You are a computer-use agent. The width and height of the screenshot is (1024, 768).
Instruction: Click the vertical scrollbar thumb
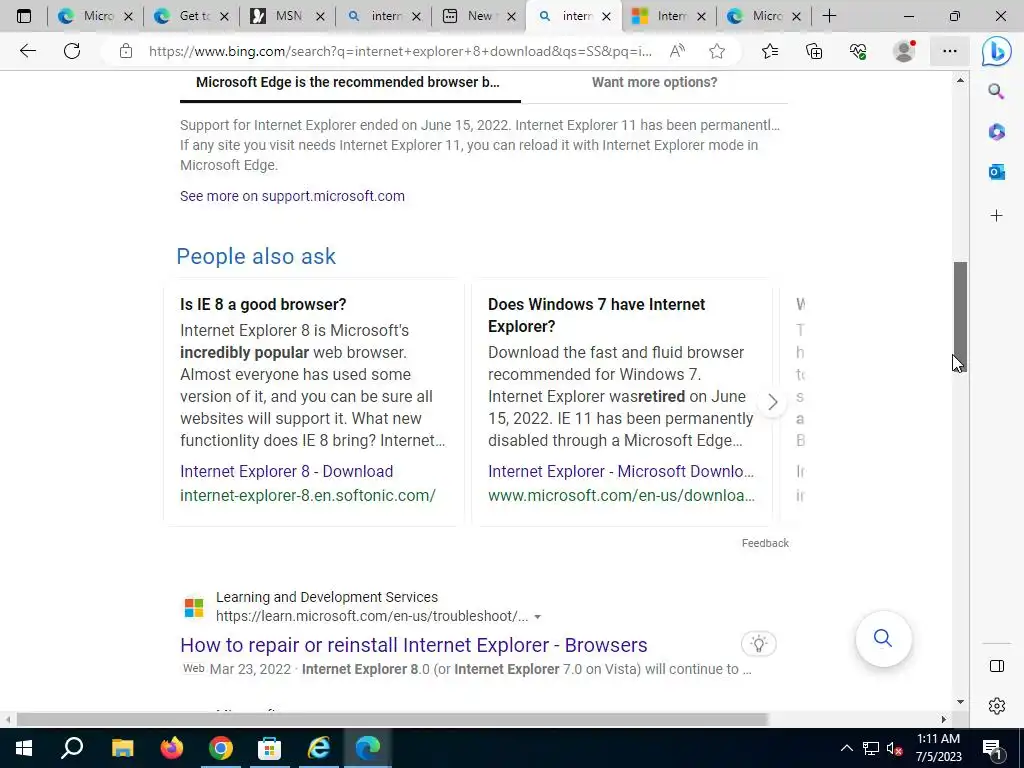click(960, 315)
